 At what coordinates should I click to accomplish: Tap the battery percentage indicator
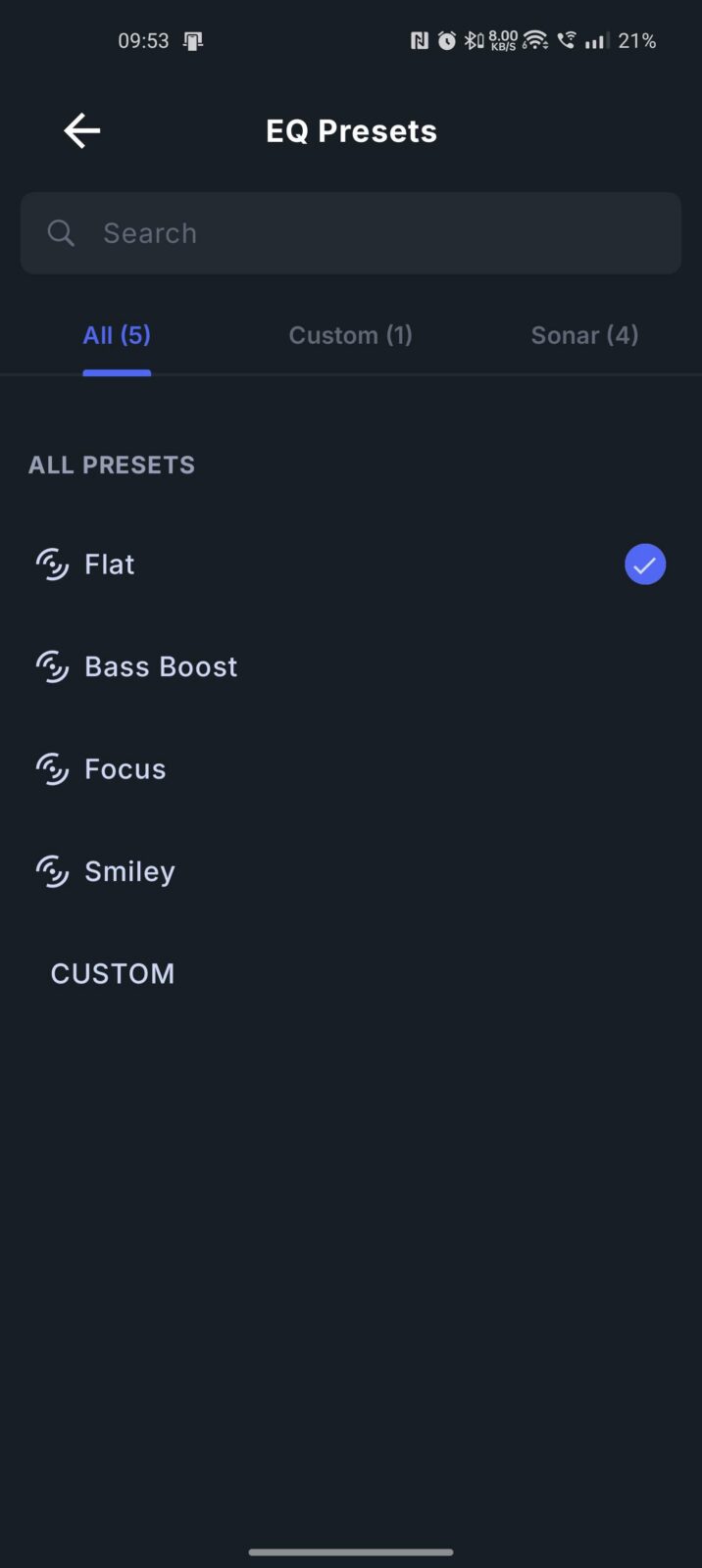coord(636,40)
